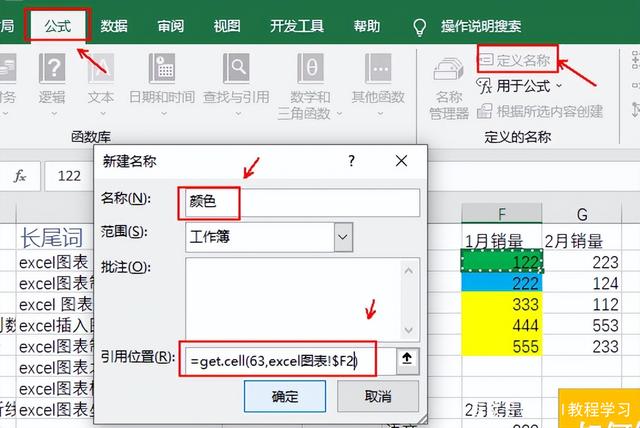Select yellow cell with 333
The image size is (640, 428).
pos(502,304)
